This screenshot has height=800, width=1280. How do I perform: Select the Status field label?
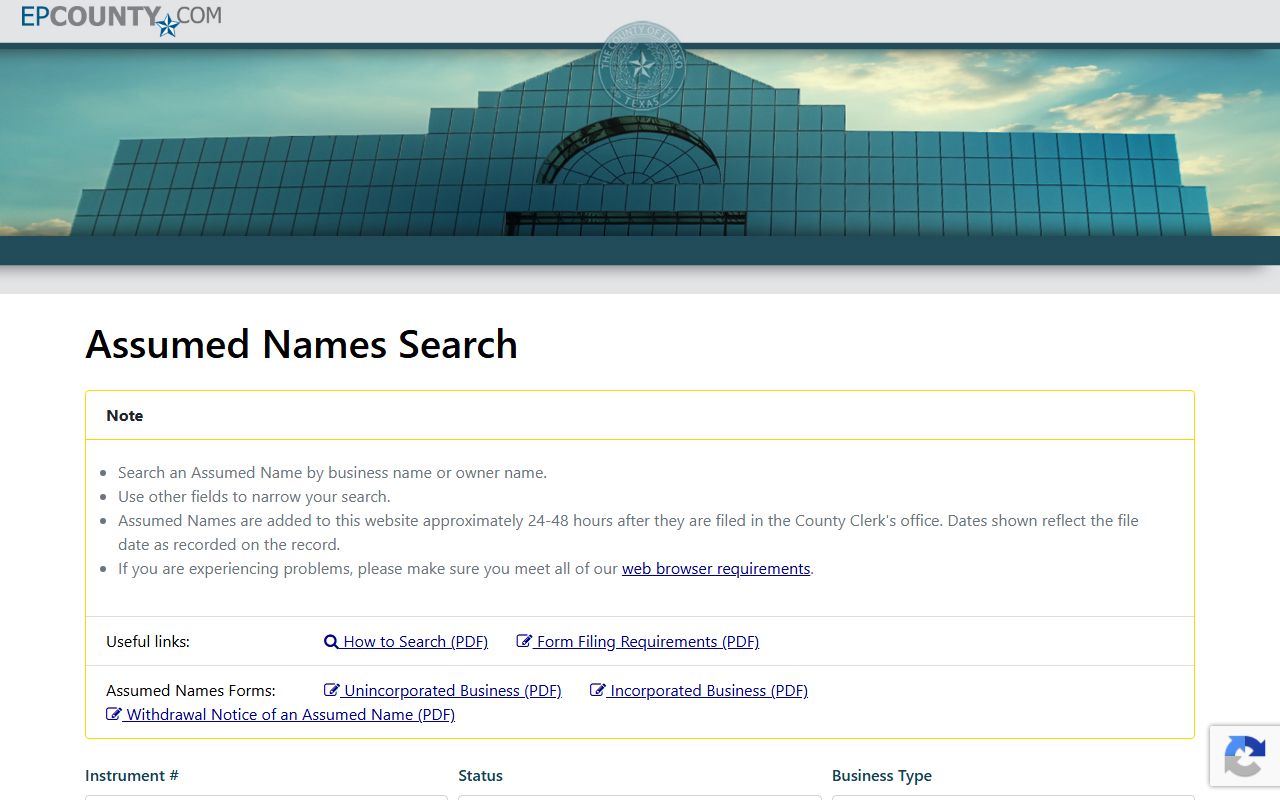pyautogui.click(x=481, y=776)
